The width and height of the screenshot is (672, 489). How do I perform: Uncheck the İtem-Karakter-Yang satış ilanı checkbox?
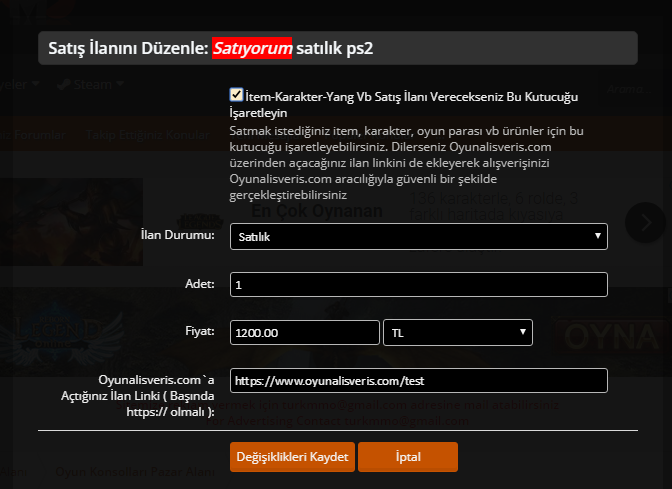coord(236,95)
